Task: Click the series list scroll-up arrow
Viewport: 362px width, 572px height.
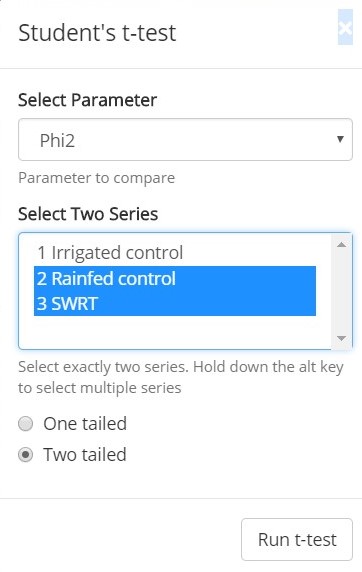Action: (x=342, y=245)
